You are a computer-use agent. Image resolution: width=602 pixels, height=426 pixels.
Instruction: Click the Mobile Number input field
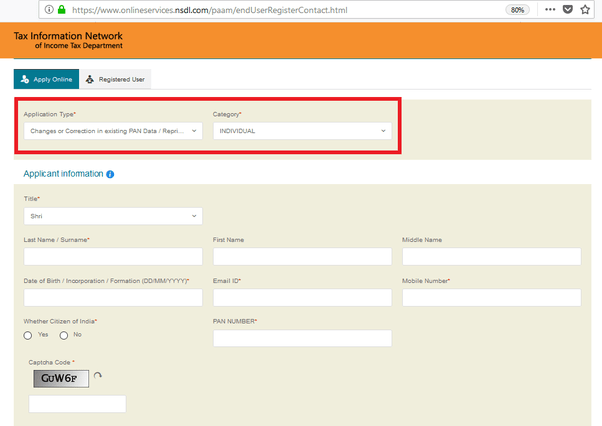pyautogui.click(x=491, y=297)
